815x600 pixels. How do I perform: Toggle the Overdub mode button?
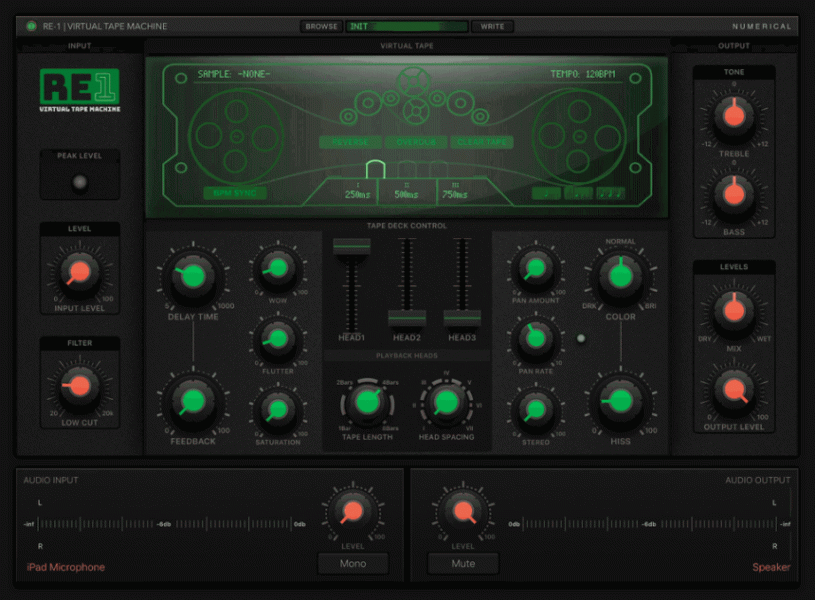pyautogui.click(x=416, y=142)
